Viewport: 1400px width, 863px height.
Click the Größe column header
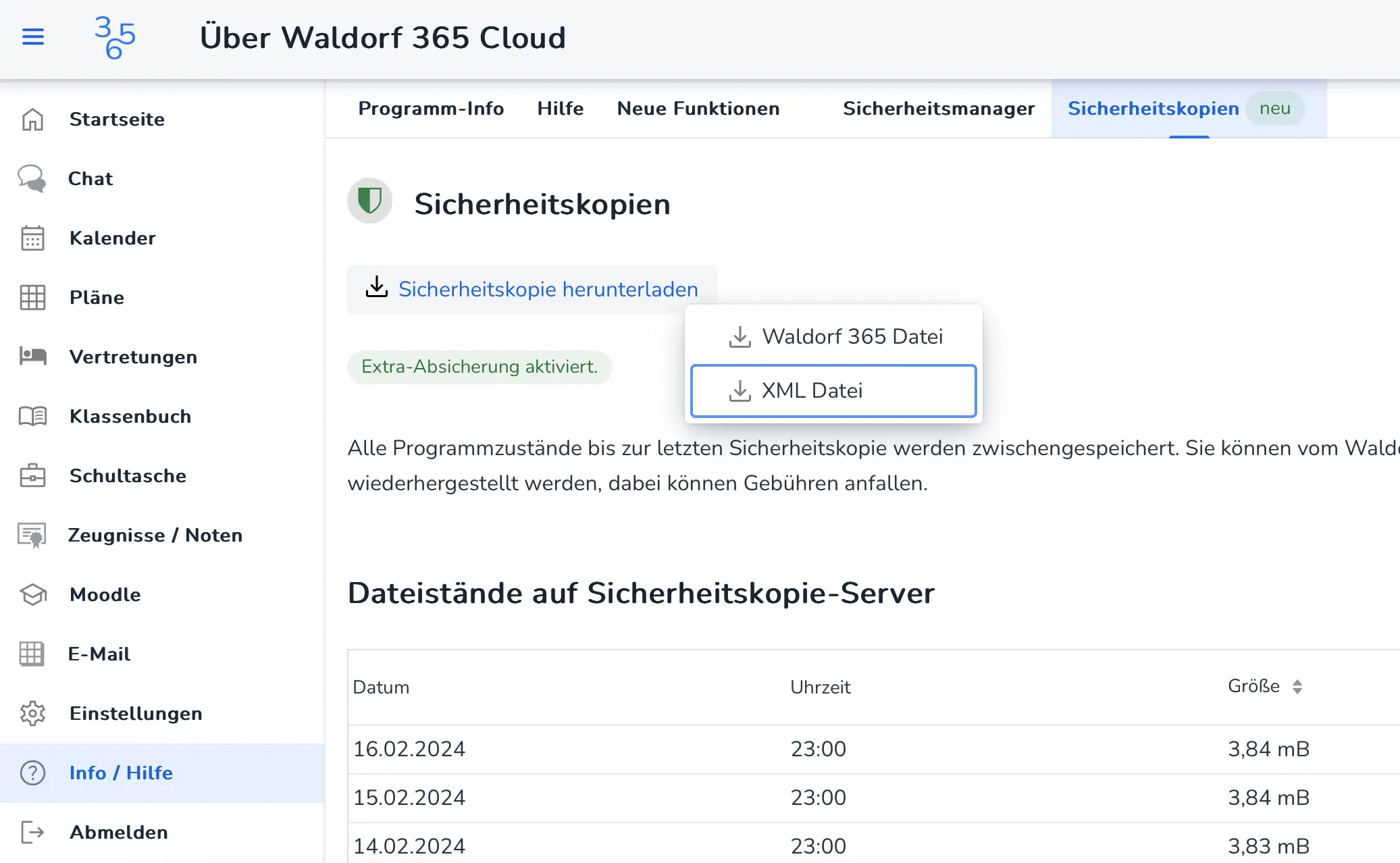coord(1253,686)
